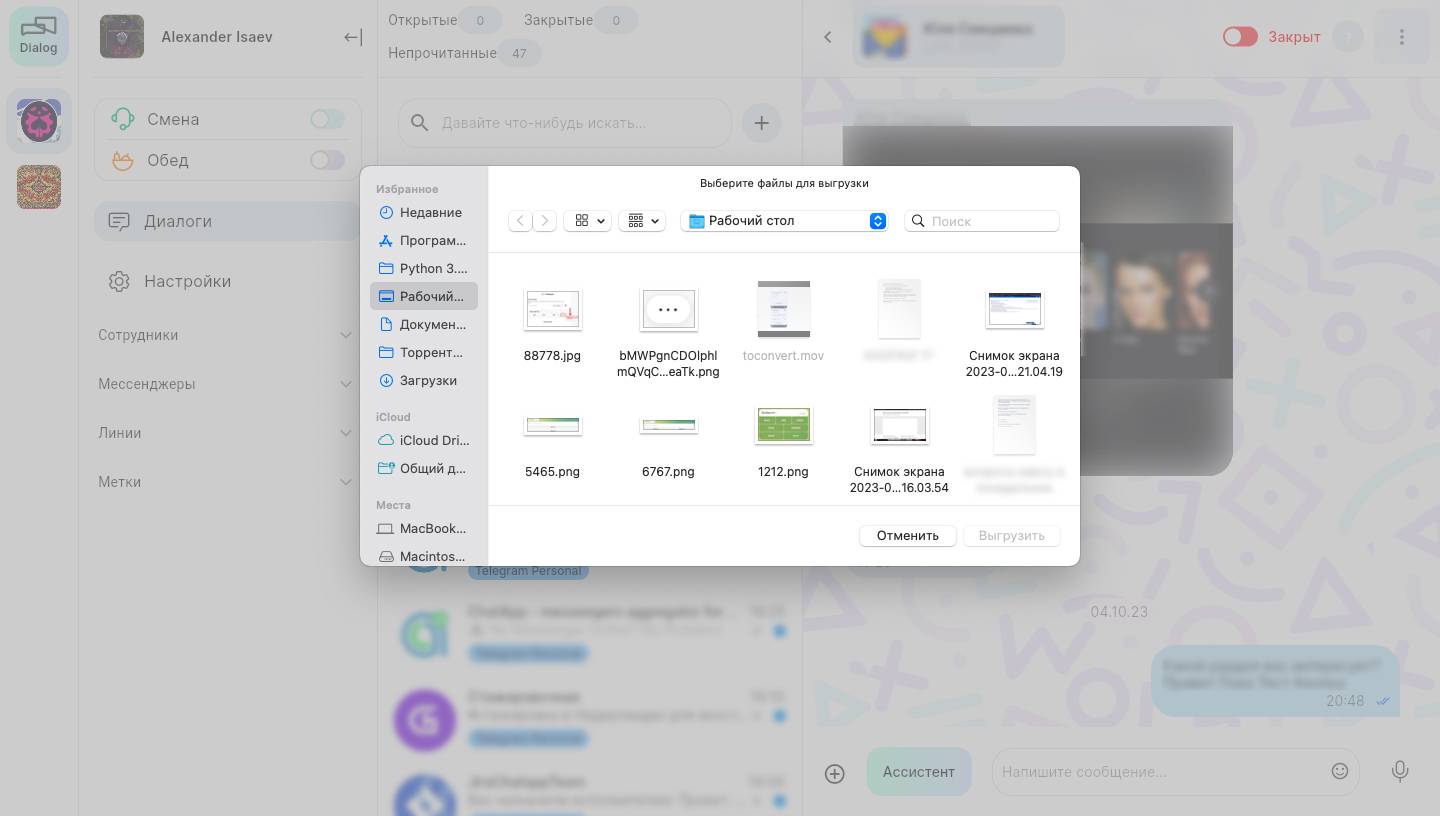Click the microphone voice message icon
Screen dimensions: 1440x816
pyautogui.click(x=1400, y=771)
